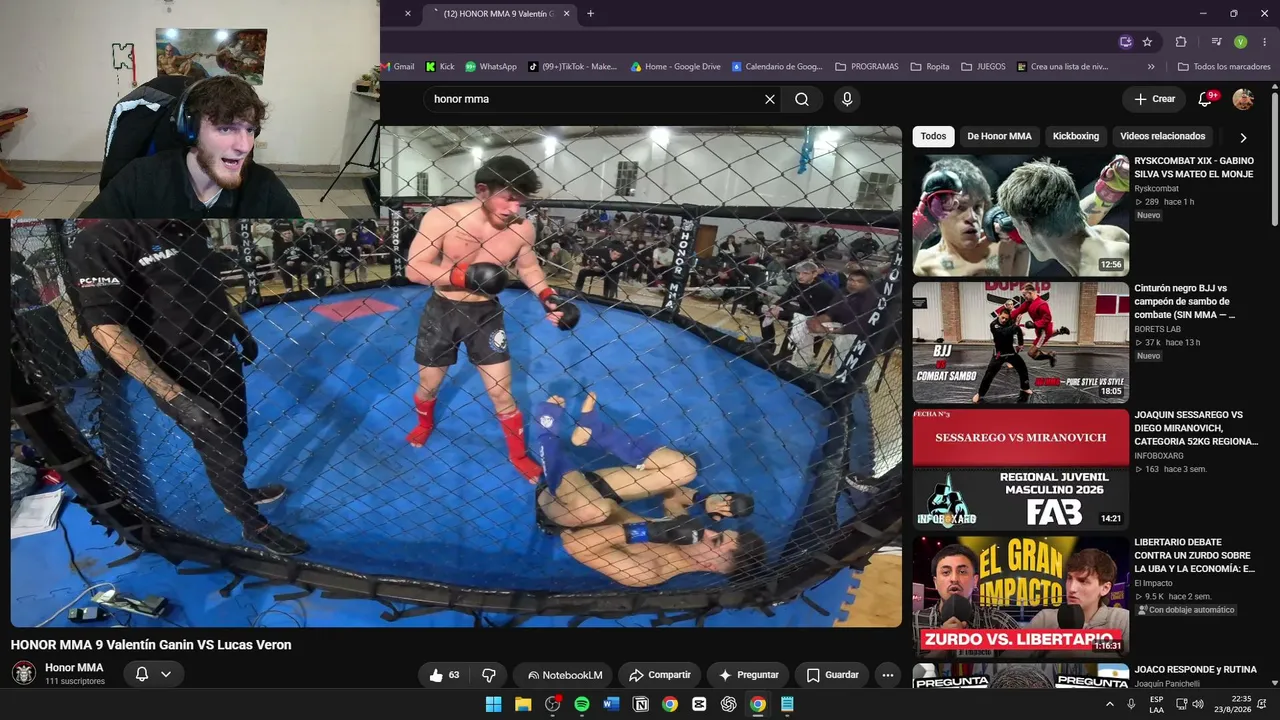The image size is (1280, 720).
Task: Open Todos los marcadores folder
Action: point(1224,67)
